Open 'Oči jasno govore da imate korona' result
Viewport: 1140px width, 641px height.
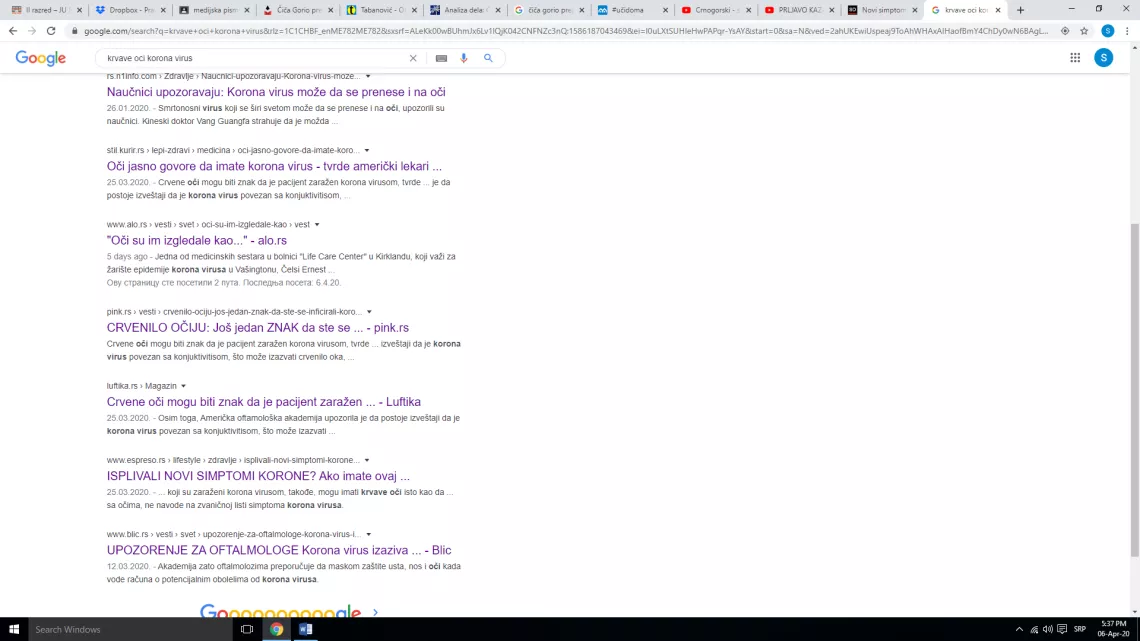tap(274, 166)
